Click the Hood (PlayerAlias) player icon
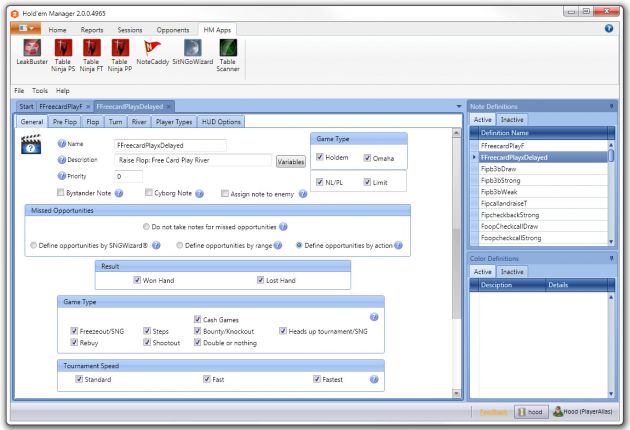 tap(558, 411)
